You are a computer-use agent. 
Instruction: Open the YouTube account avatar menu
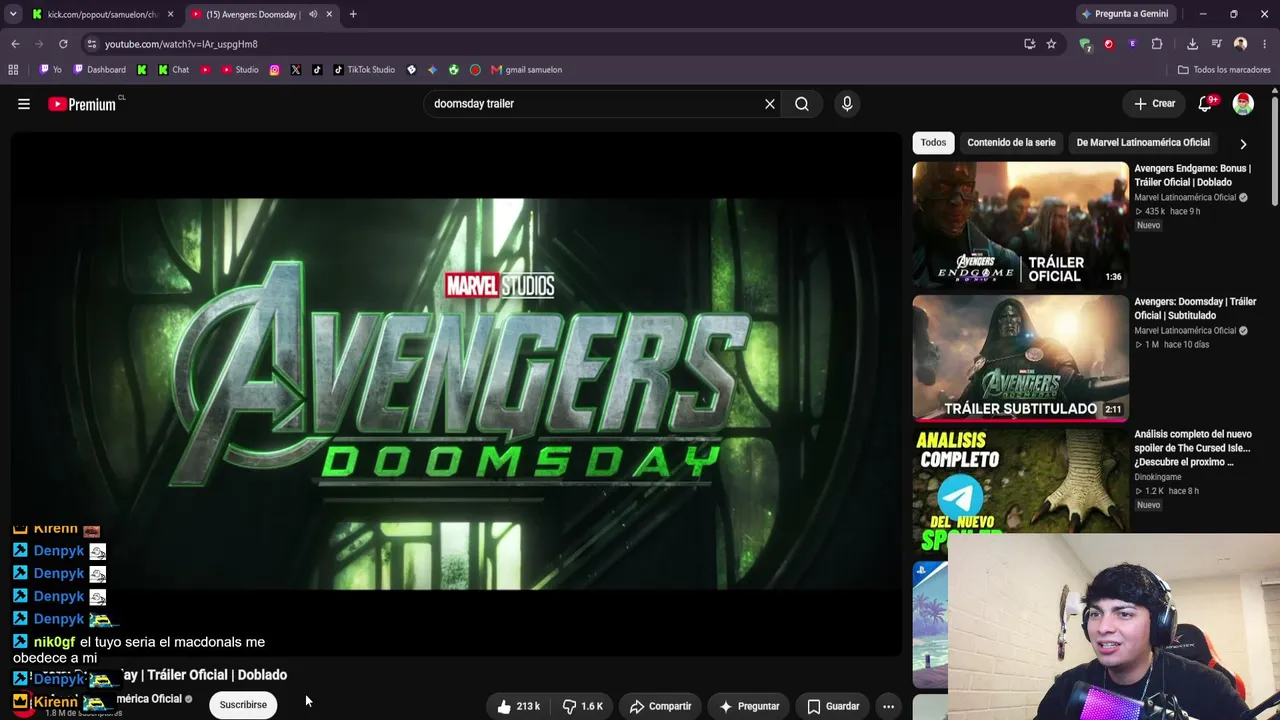tap(1243, 104)
